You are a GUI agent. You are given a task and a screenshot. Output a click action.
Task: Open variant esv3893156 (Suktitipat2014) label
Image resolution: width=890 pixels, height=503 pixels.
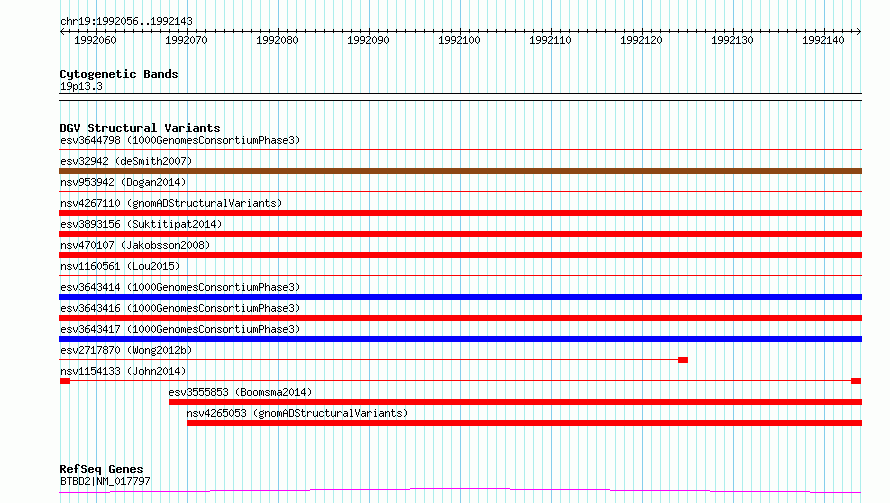(141, 224)
